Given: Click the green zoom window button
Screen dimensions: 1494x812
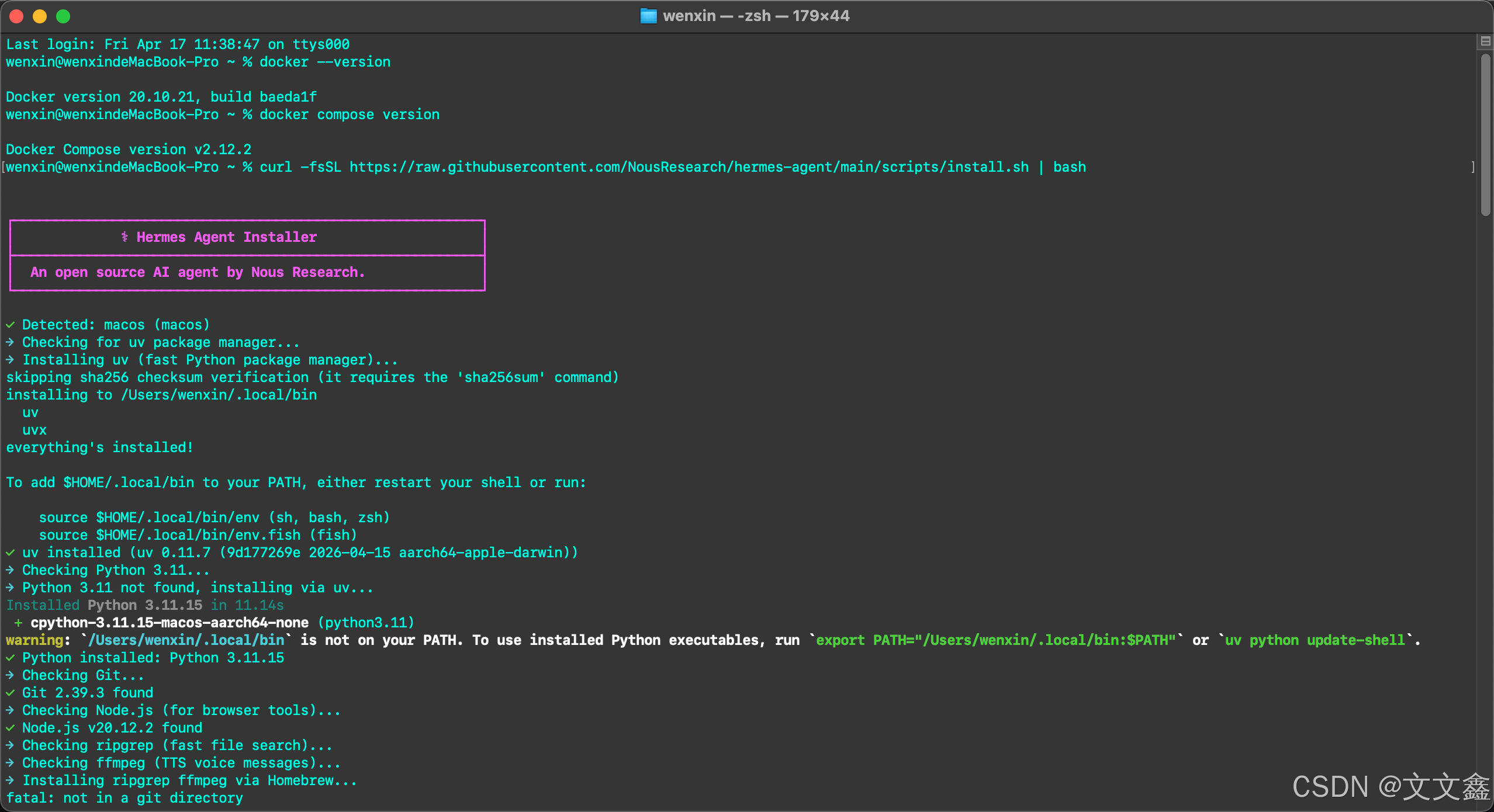Looking at the screenshot, I should click(63, 16).
